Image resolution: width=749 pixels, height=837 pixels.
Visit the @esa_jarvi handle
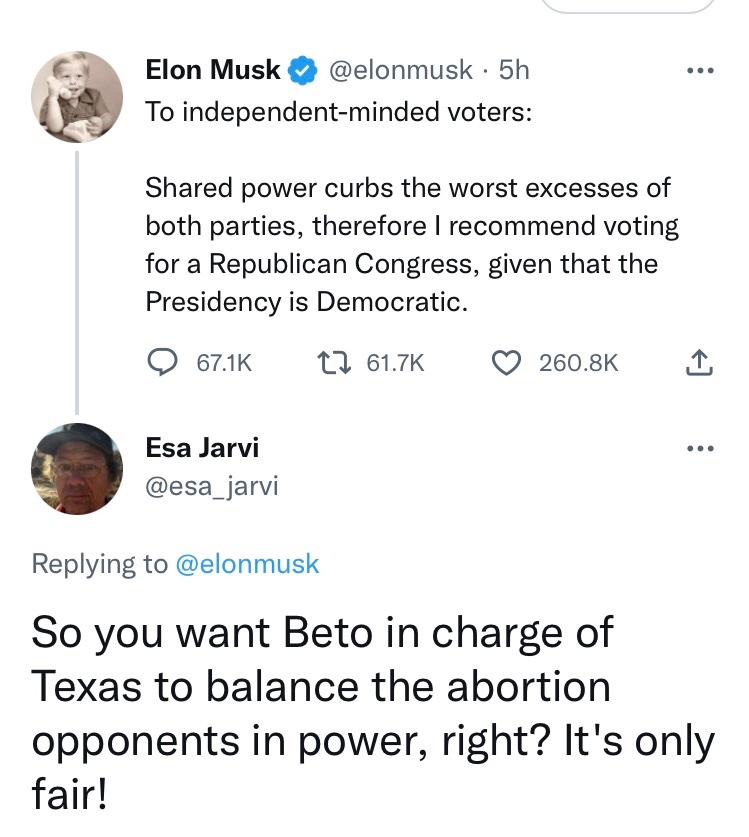click(212, 486)
